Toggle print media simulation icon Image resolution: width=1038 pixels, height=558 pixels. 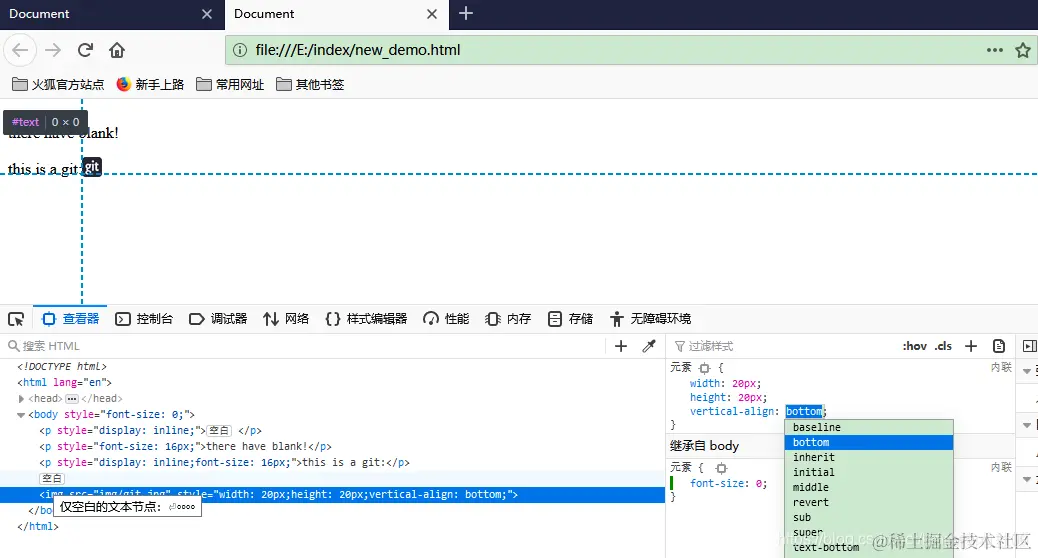coord(999,346)
